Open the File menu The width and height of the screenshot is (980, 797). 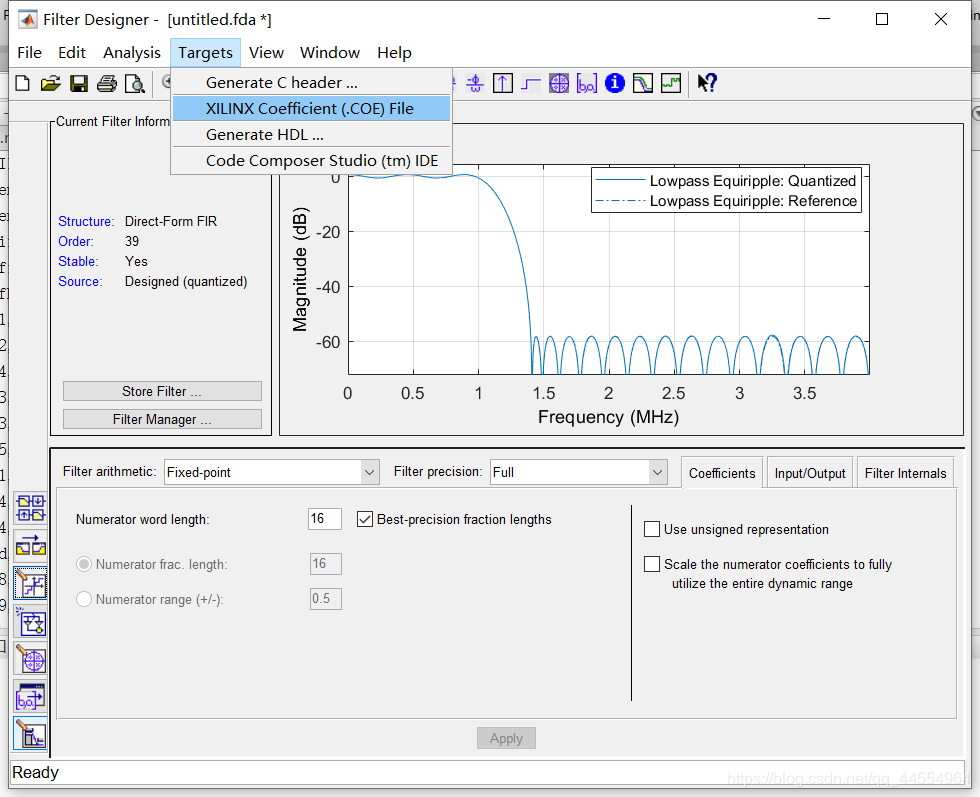pyautogui.click(x=29, y=53)
